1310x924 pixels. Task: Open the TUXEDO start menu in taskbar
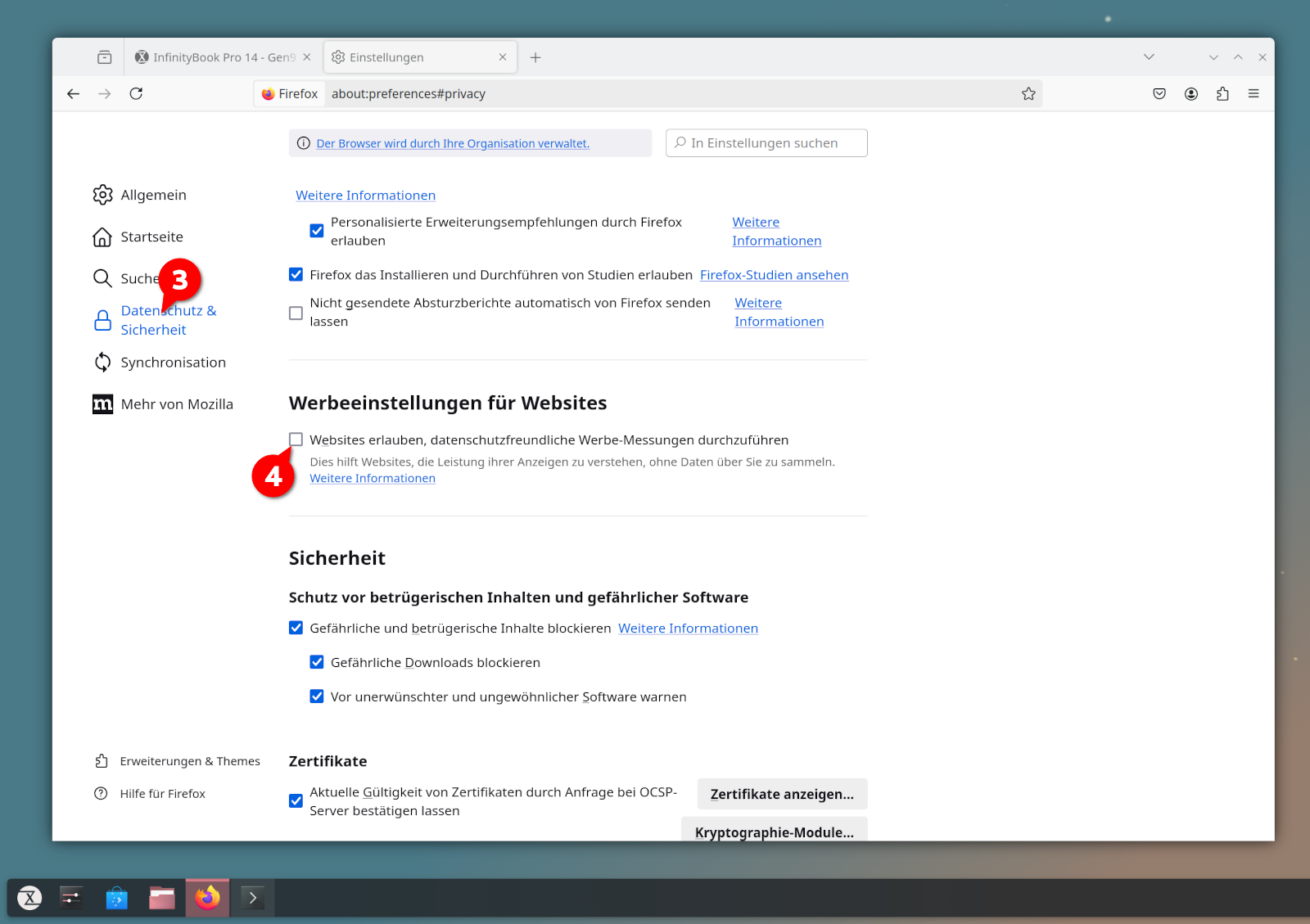[x=29, y=898]
